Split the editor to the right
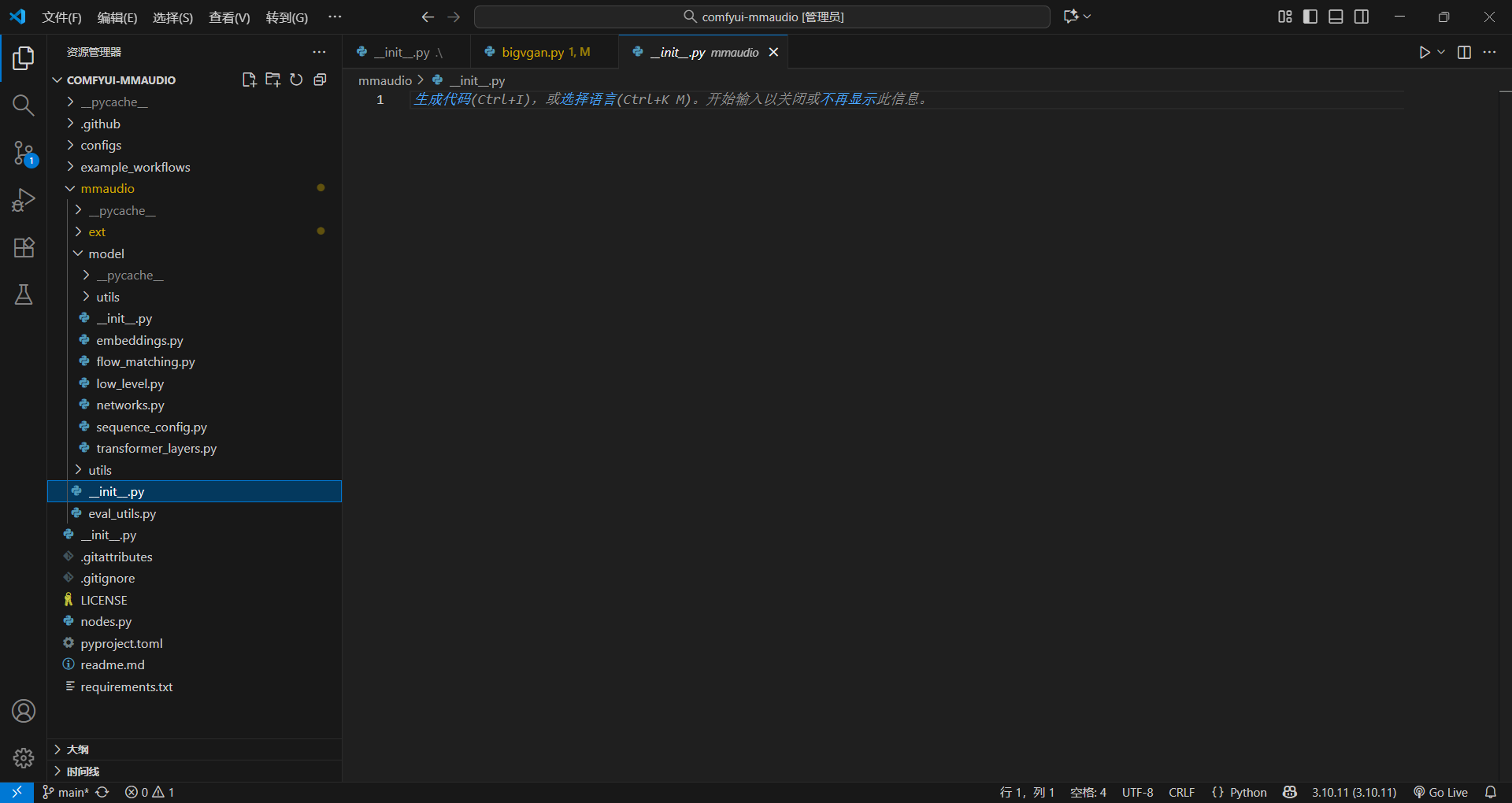 [1464, 52]
